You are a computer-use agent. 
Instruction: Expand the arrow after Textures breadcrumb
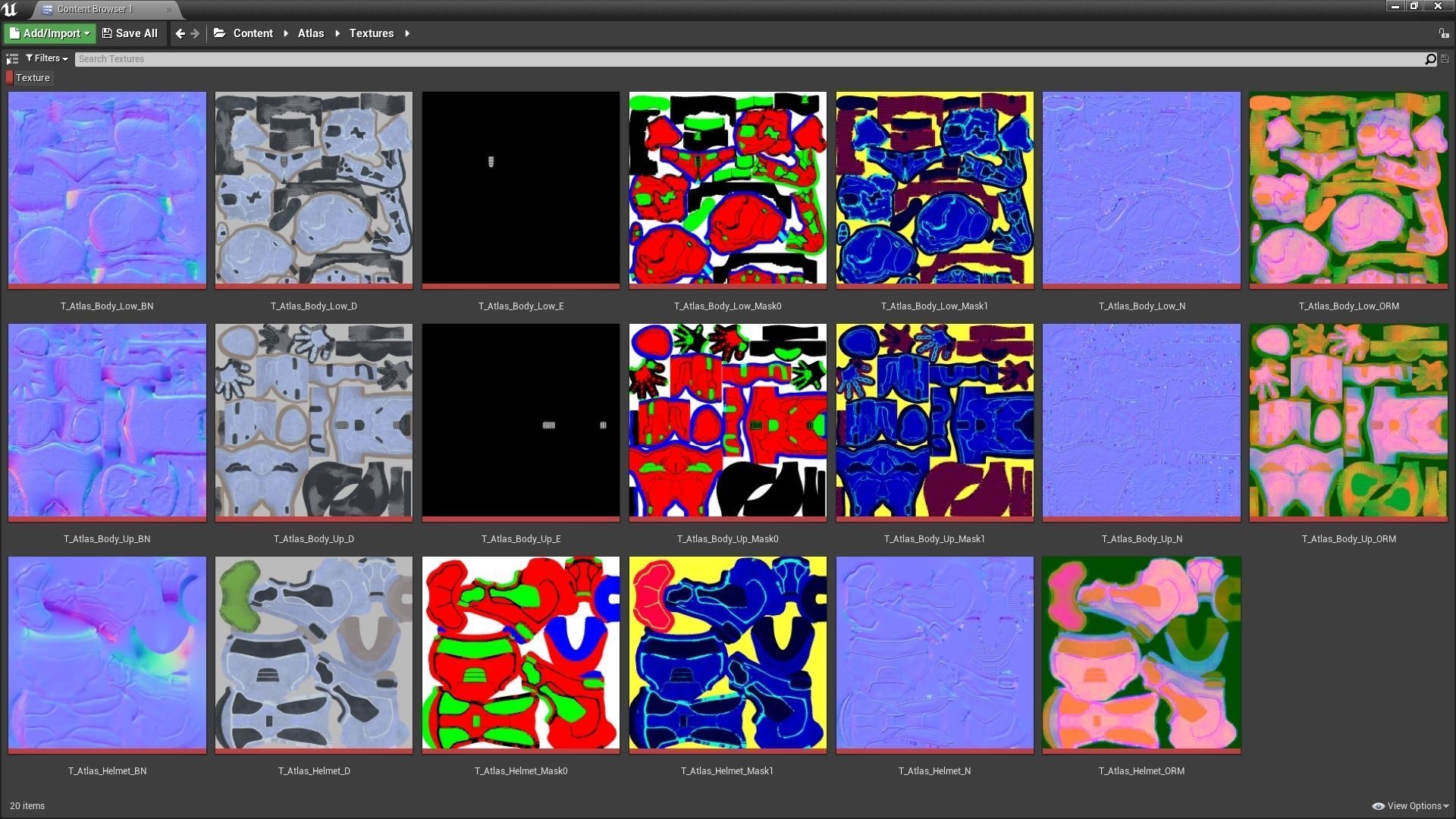(x=407, y=33)
